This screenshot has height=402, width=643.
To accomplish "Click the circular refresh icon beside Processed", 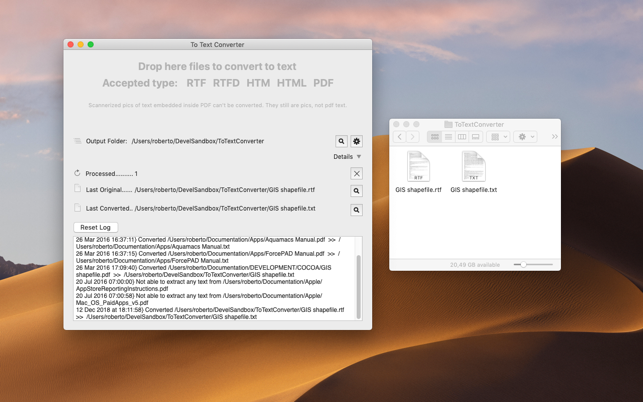I will coord(77,173).
